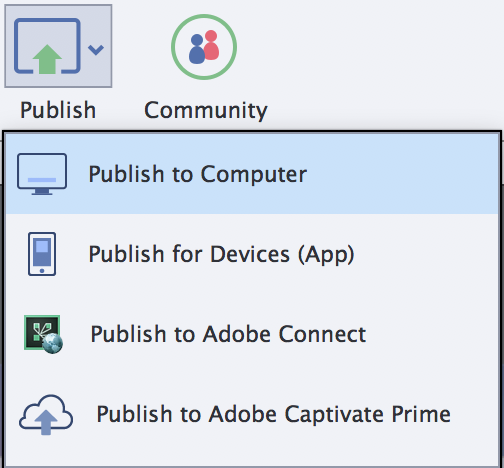Select Publish to Computer menu entry
The height and width of the screenshot is (468, 504).
coord(252,174)
